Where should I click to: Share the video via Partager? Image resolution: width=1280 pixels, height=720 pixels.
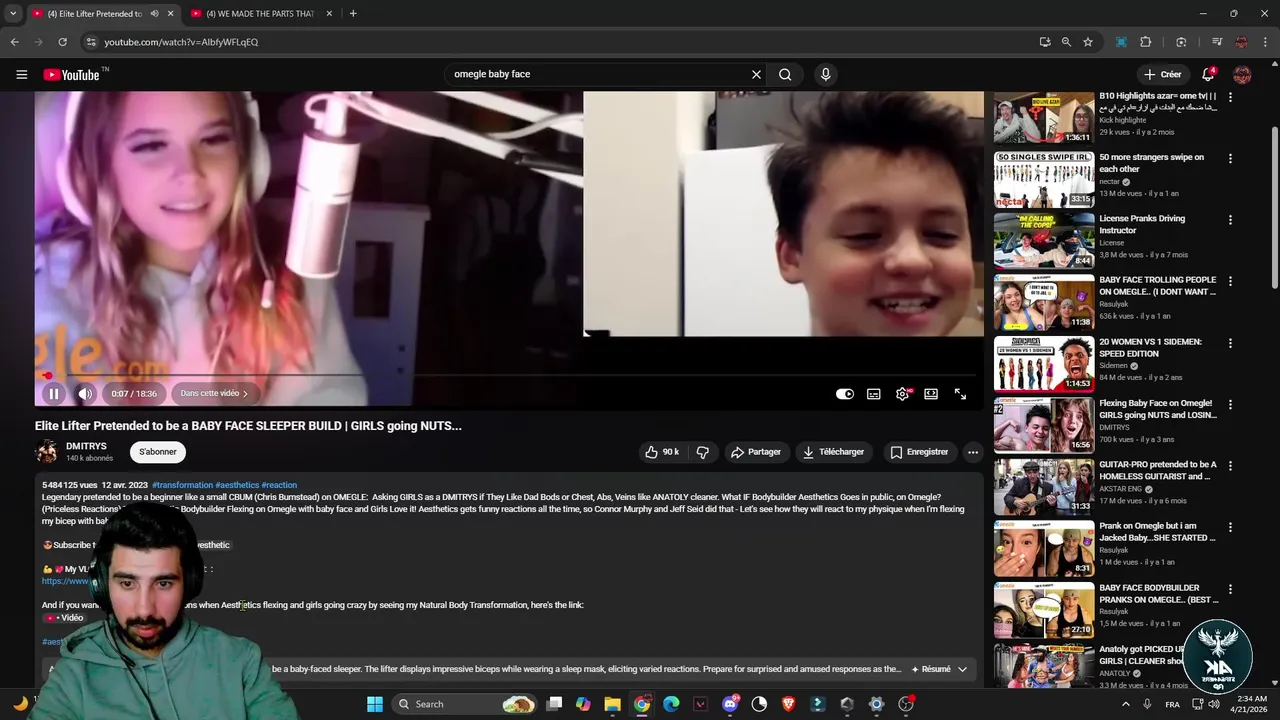(756, 452)
